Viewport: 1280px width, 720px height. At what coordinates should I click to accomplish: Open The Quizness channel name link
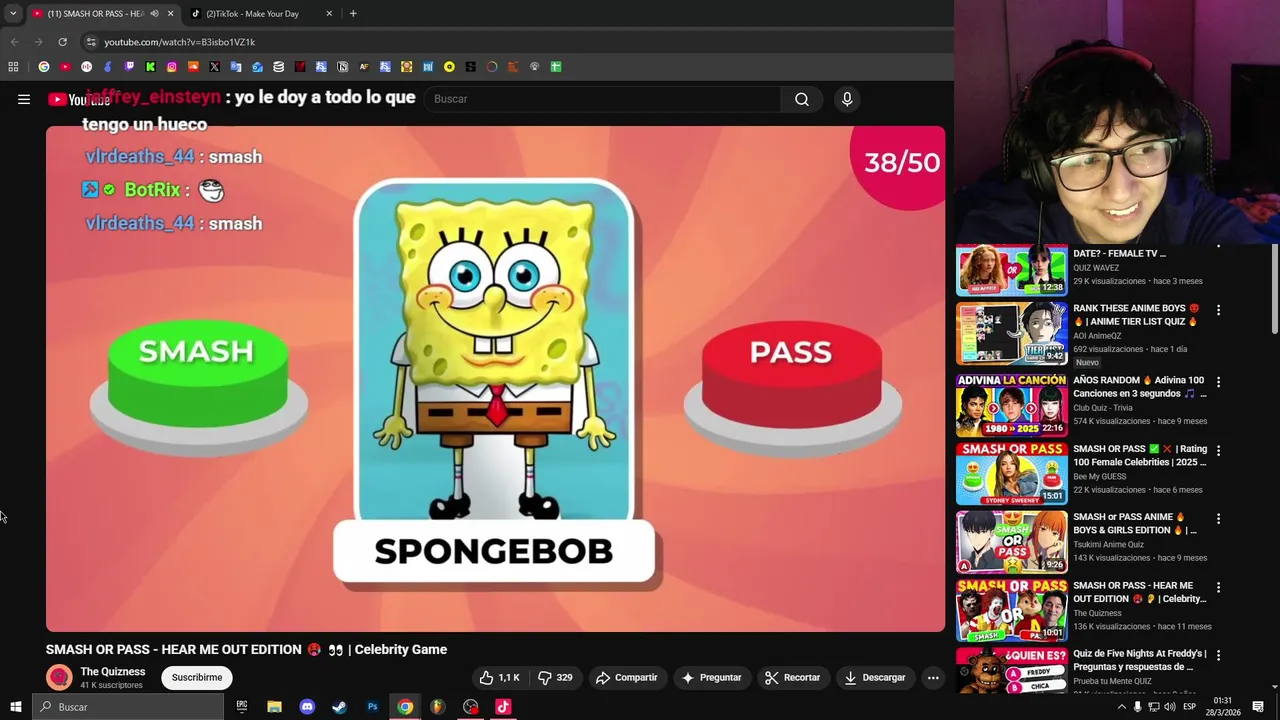point(113,672)
